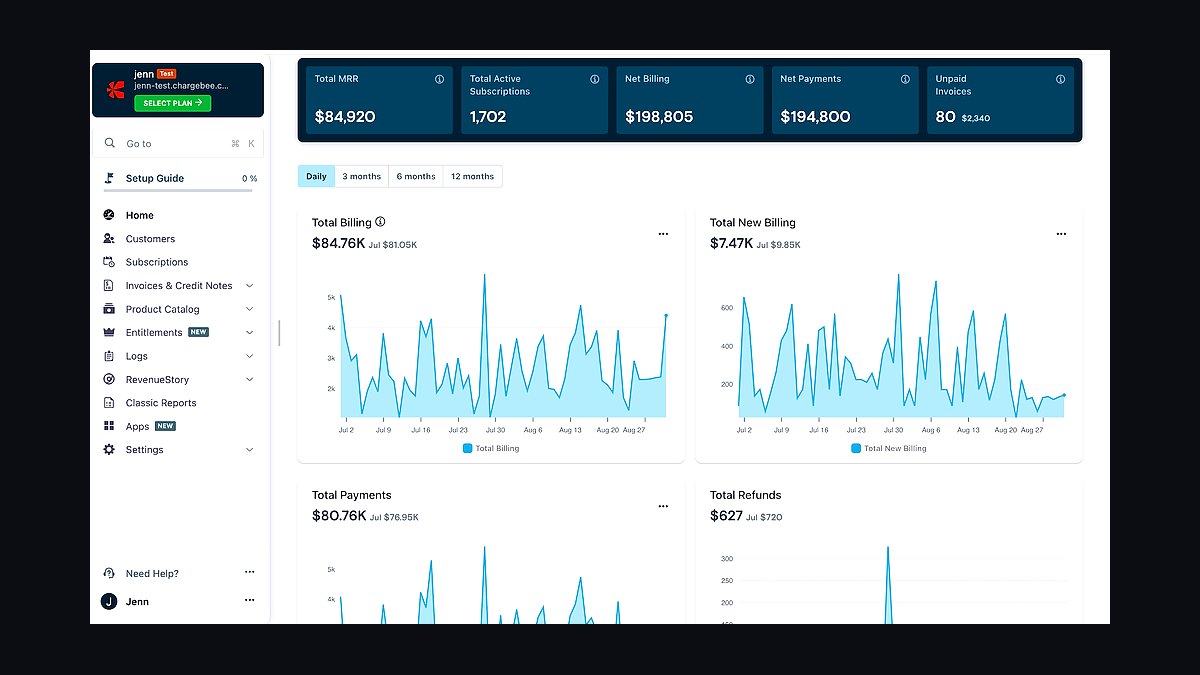Click the Product Catalog icon
This screenshot has width=1200, height=675.
pos(109,309)
